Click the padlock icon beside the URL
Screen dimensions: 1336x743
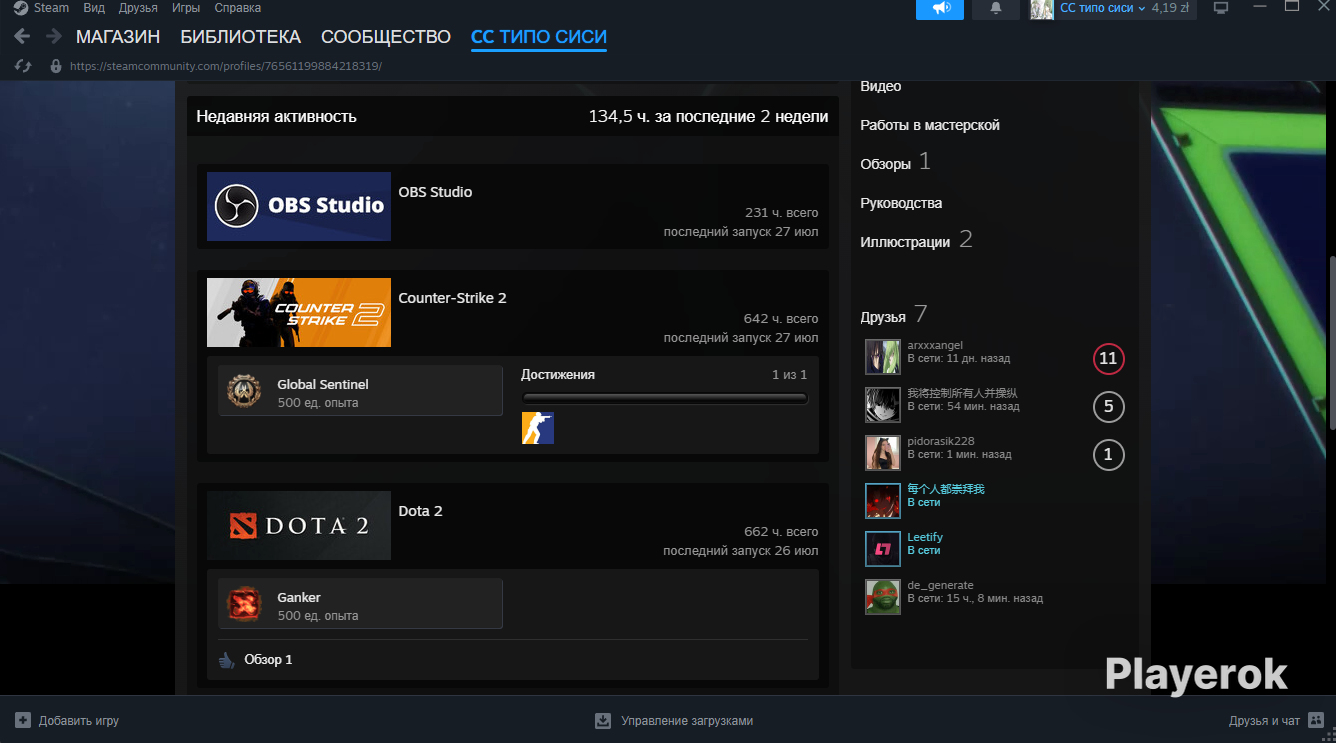pos(56,66)
